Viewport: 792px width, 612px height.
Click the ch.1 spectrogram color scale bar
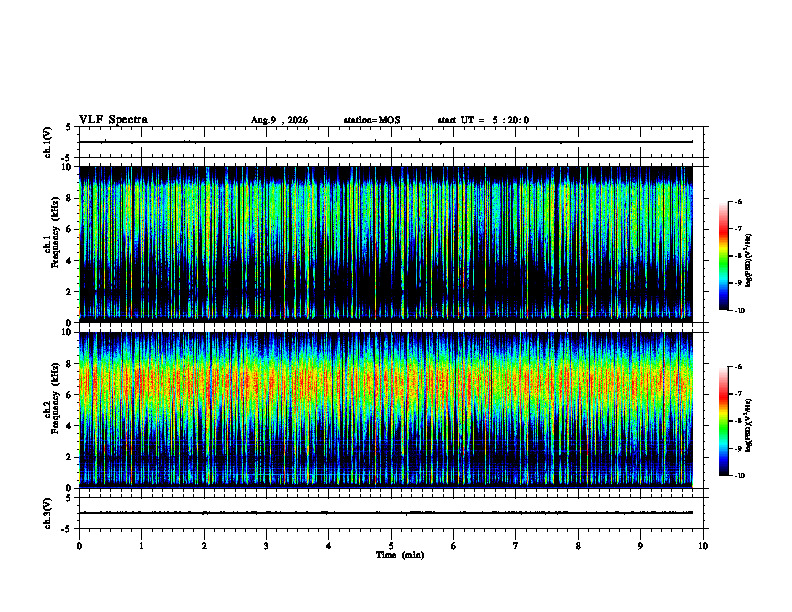(723, 256)
